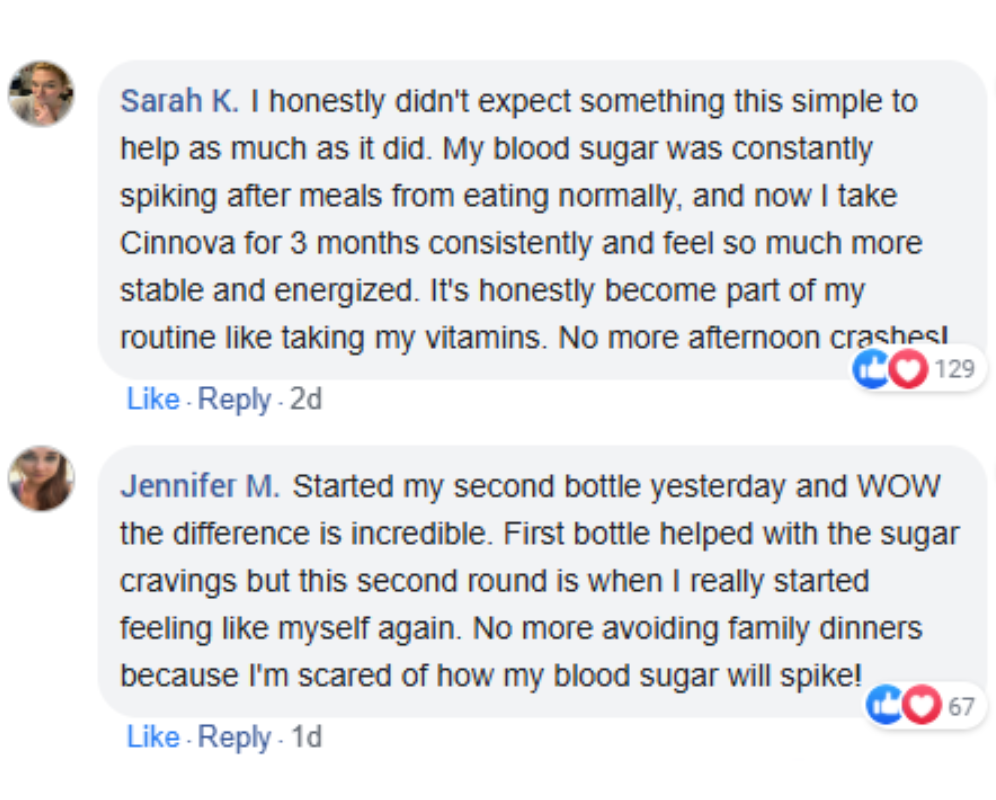Like Jennifer M.'s comment
Image resolution: width=996 pixels, height=800 pixels.
(153, 737)
